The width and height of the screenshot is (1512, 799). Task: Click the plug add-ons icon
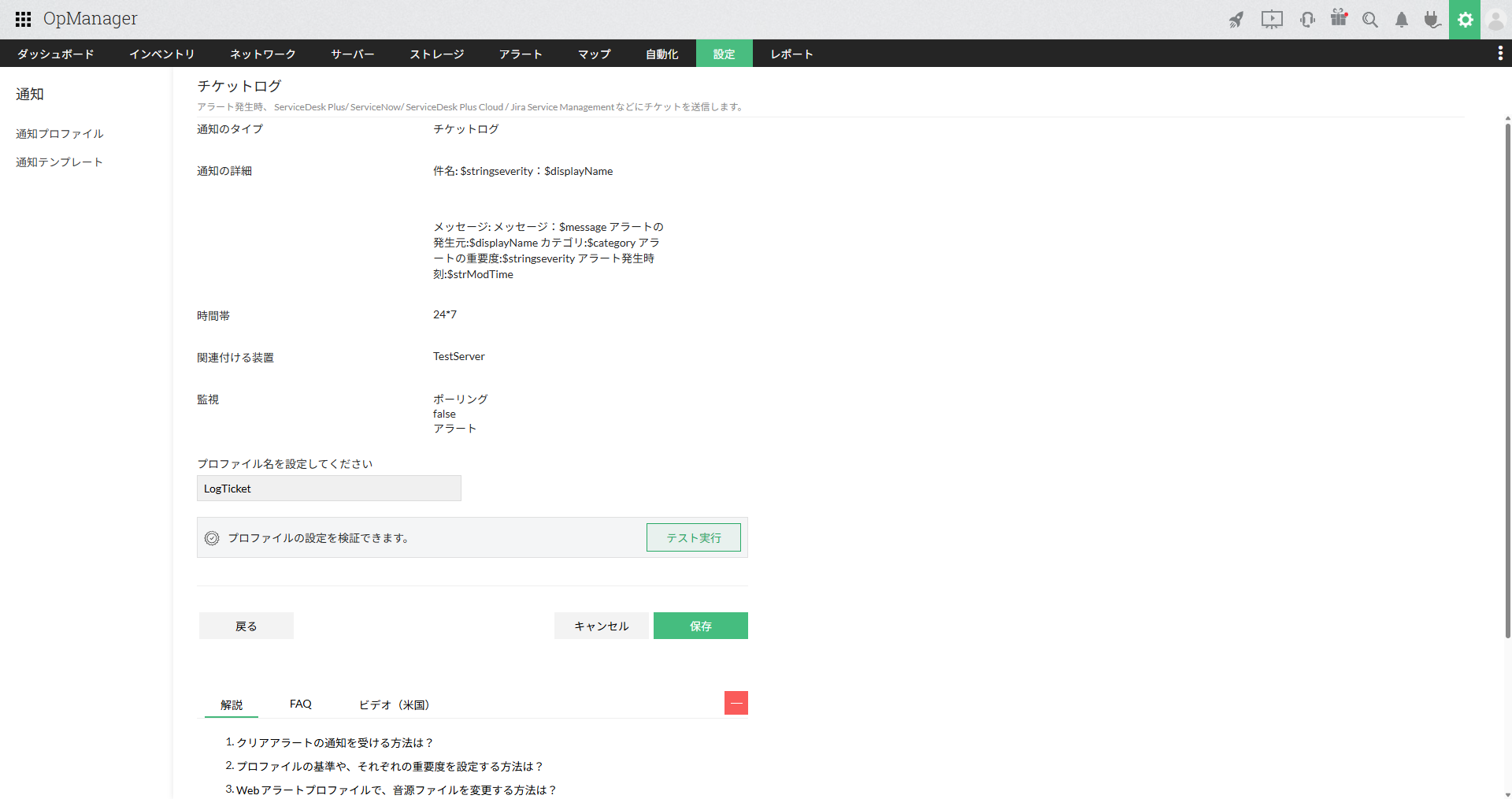1432,19
